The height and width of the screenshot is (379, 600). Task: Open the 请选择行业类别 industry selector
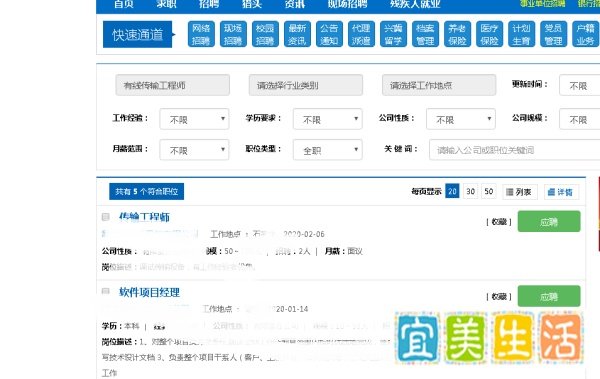pyautogui.click(x=306, y=85)
